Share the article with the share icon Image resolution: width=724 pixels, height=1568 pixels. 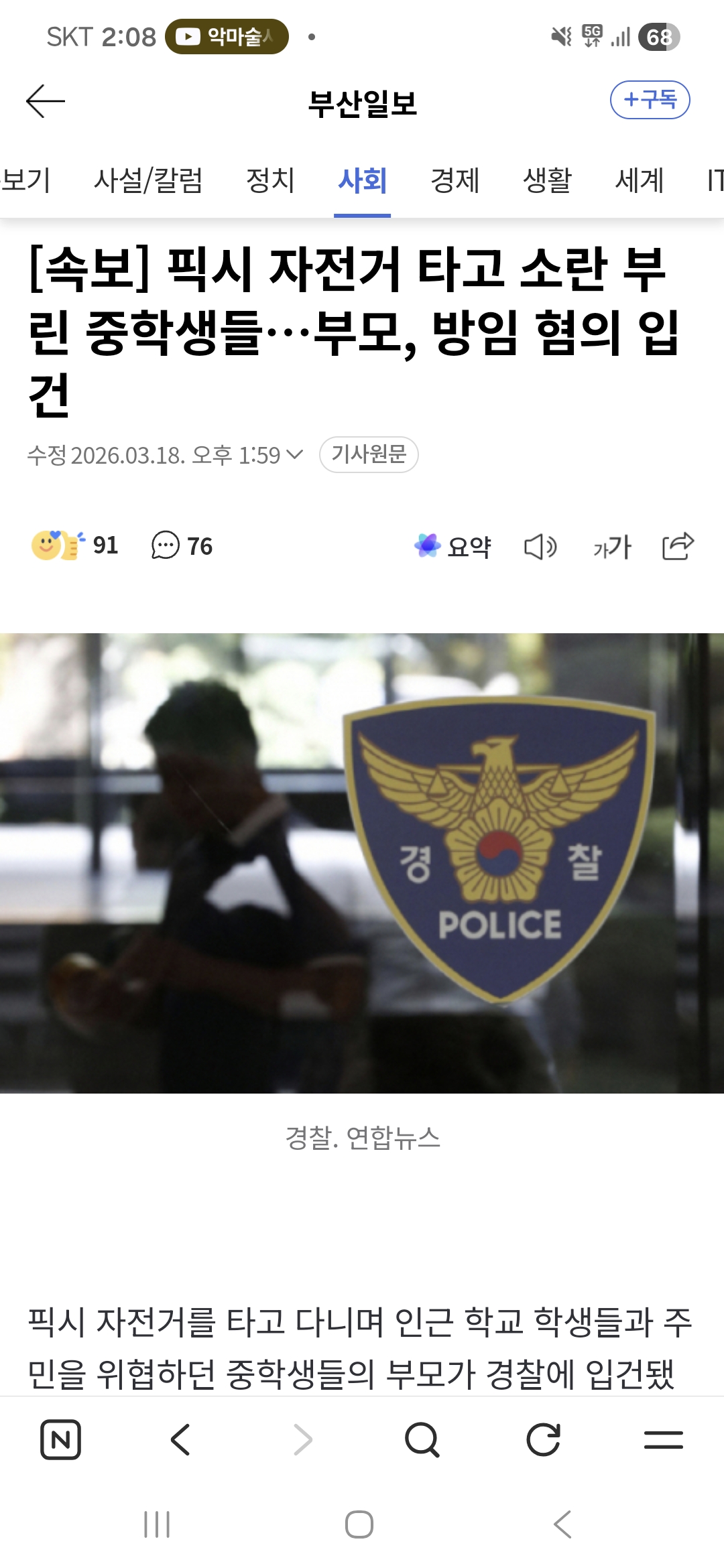pos(678,546)
